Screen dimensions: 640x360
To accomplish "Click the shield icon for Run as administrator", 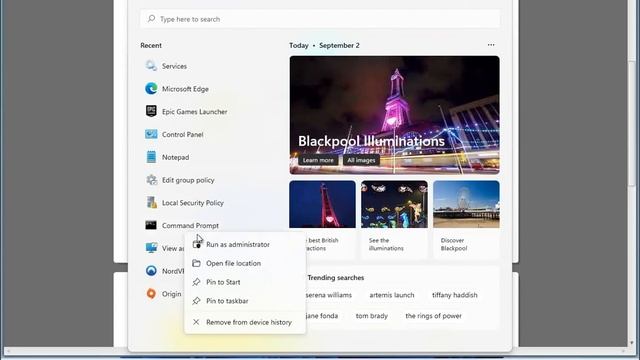I will (x=197, y=244).
